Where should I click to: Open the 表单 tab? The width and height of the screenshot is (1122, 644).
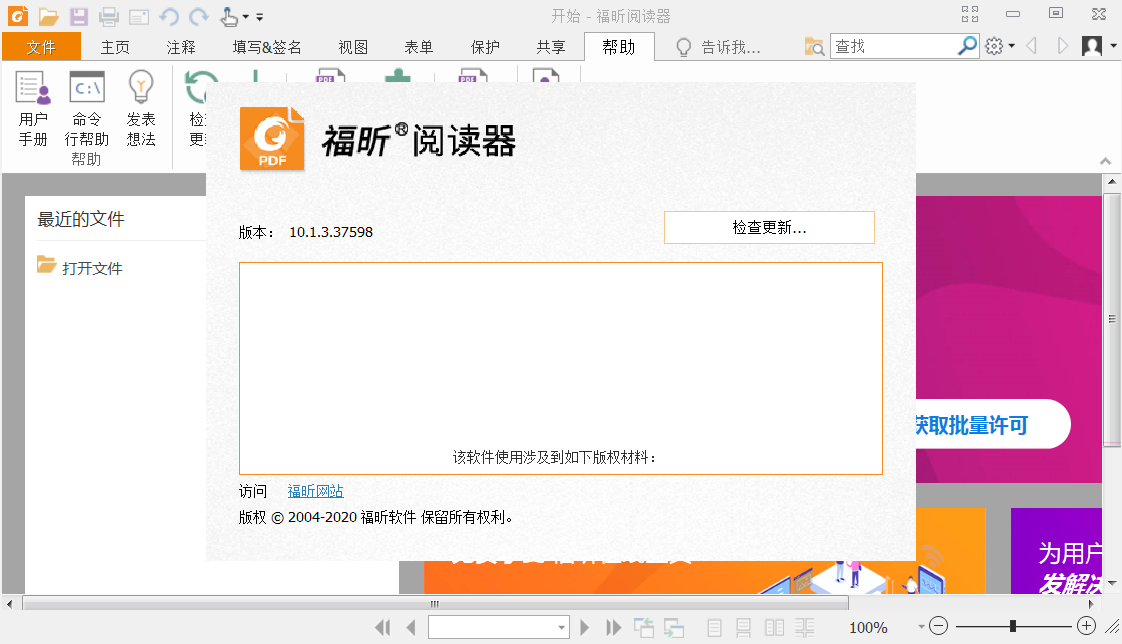tap(419, 47)
